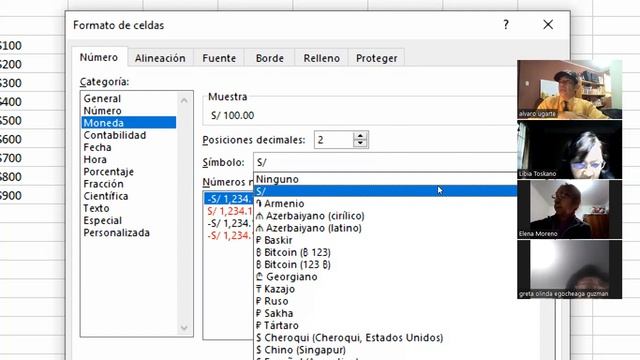Choose the Kazajo currency symbol
The image size is (640, 360).
[x=385, y=289]
